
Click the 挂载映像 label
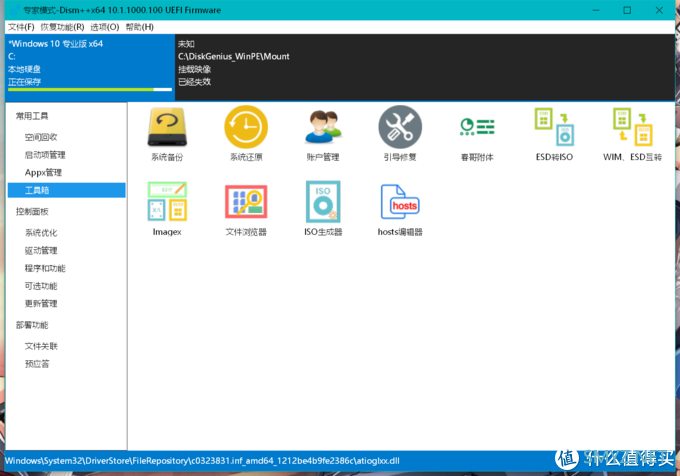tap(194, 69)
